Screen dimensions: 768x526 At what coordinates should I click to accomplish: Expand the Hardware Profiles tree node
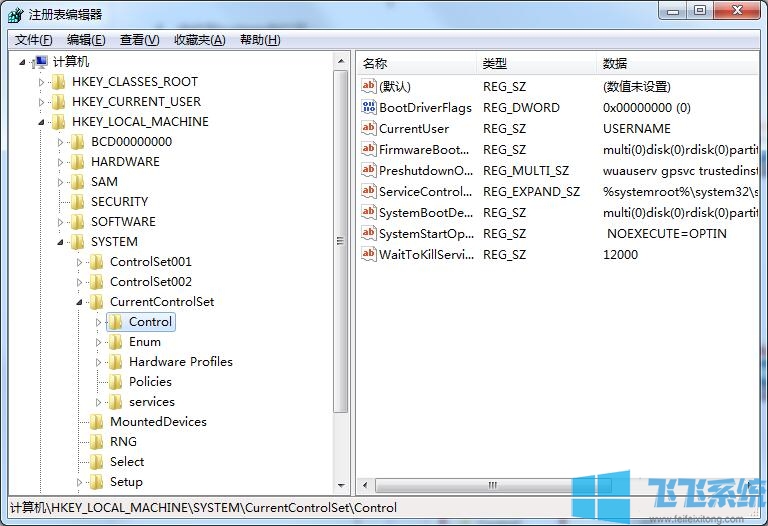click(99, 362)
